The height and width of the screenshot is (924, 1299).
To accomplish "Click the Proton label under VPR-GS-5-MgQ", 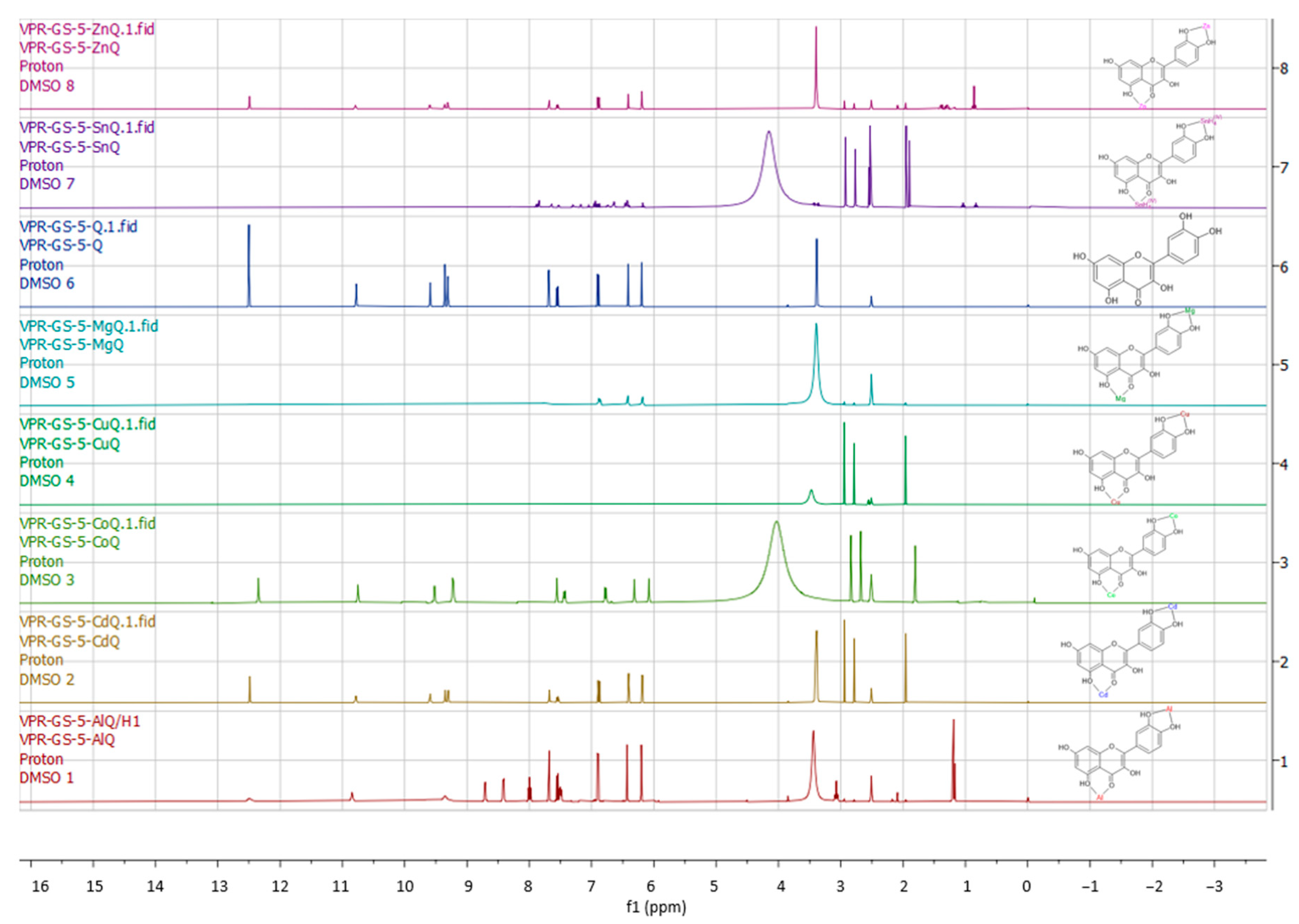I will click(41, 363).
